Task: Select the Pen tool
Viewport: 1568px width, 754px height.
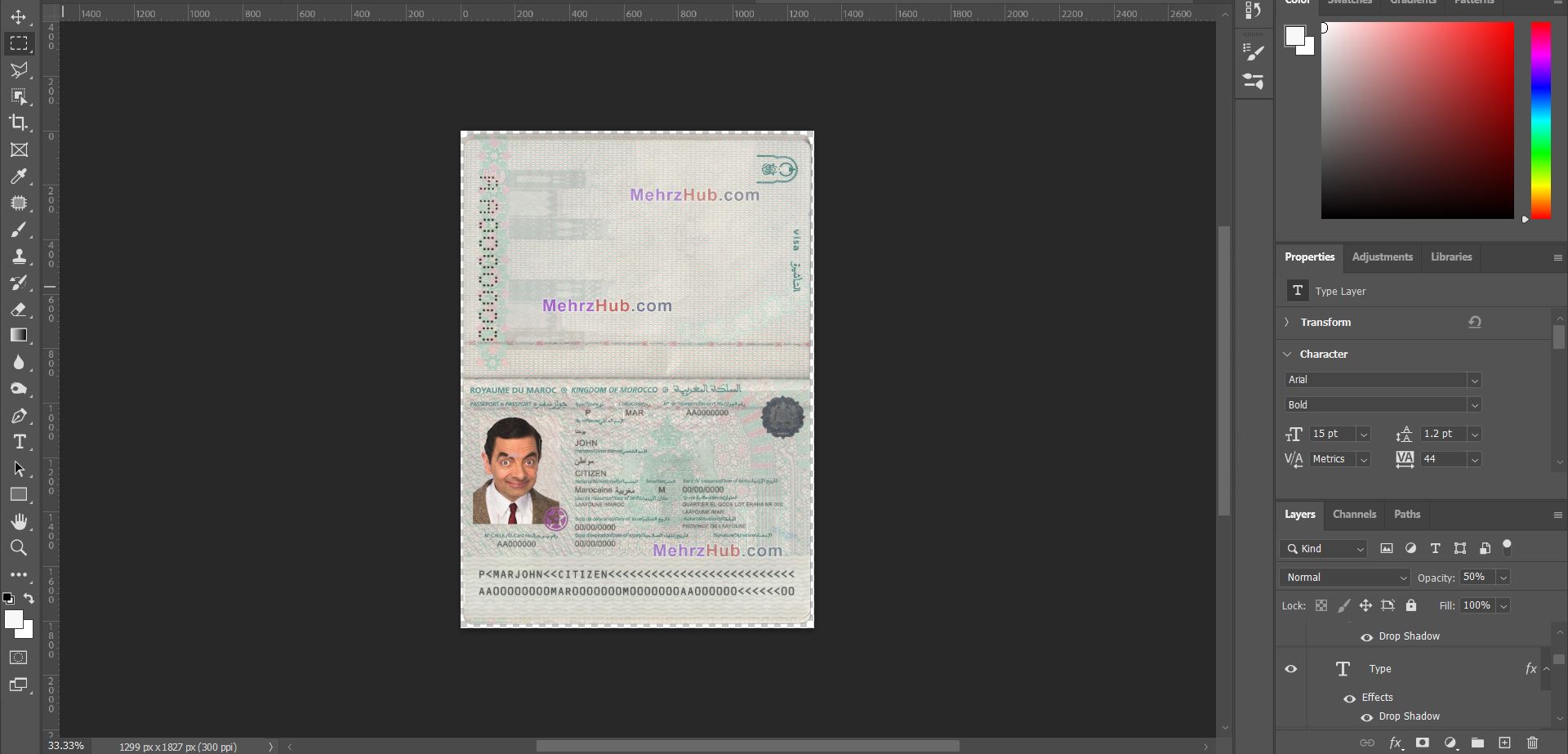Action: click(19, 416)
